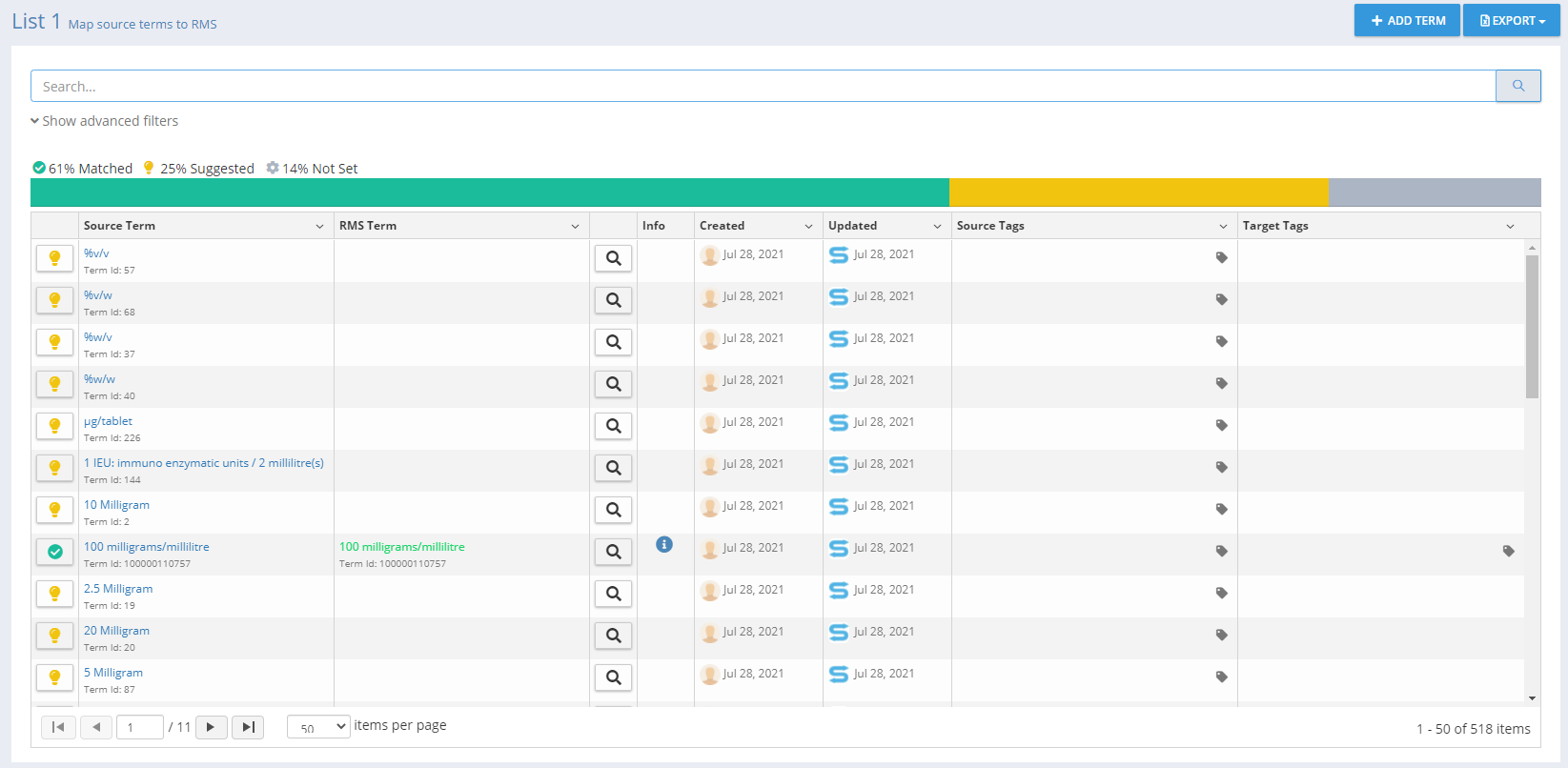Open the items per page dropdown
1568x768 pixels.
click(x=318, y=727)
